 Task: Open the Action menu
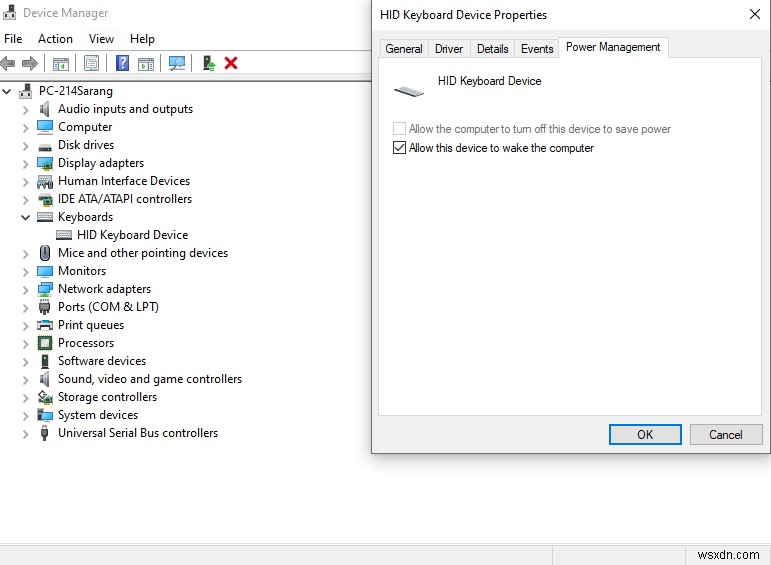pos(55,39)
